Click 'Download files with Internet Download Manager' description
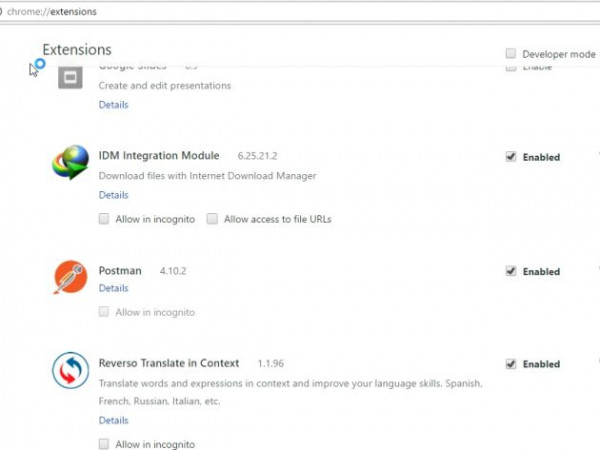The image size is (600, 450). click(207, 176)
